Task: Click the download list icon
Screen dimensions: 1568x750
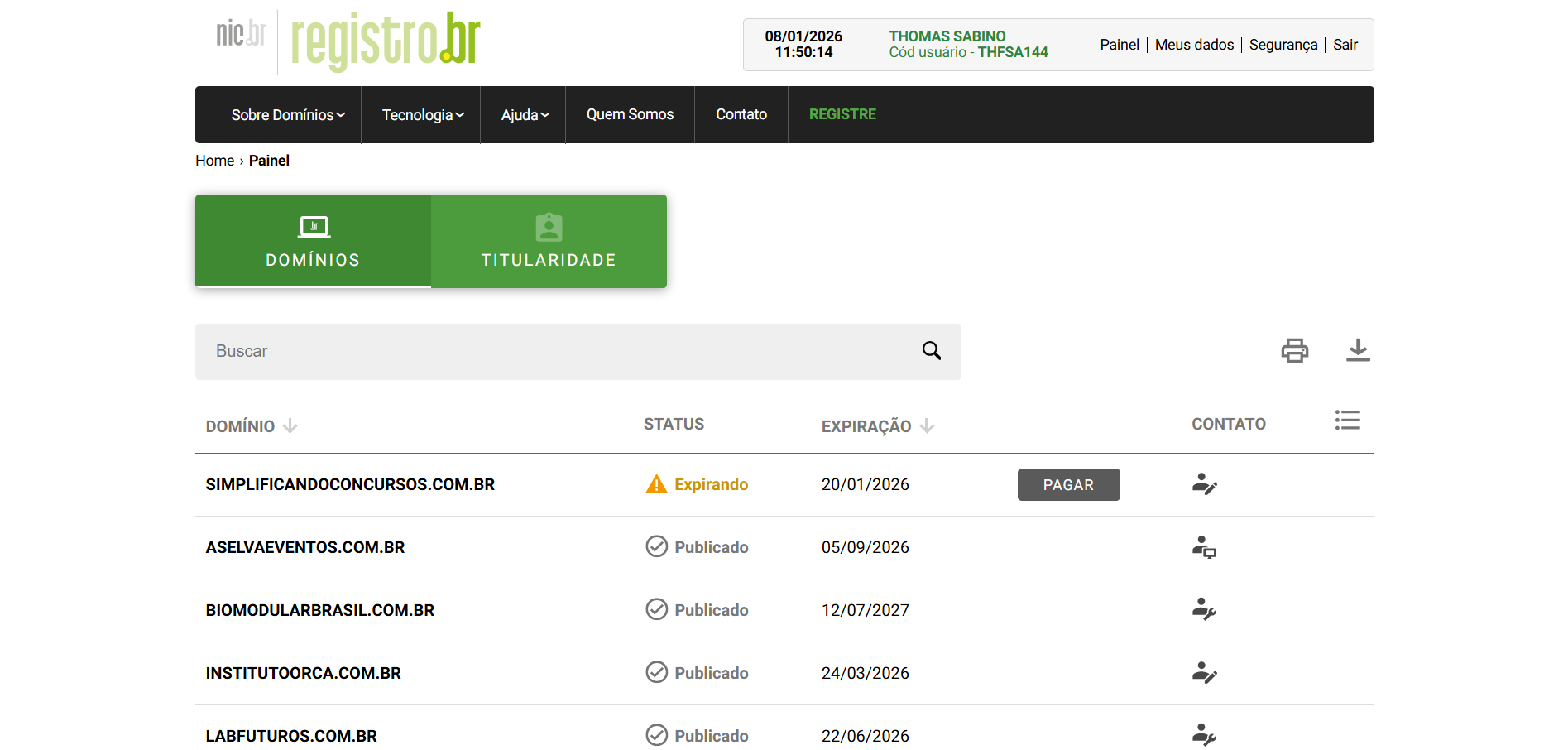Action: tap(1357, 351)
